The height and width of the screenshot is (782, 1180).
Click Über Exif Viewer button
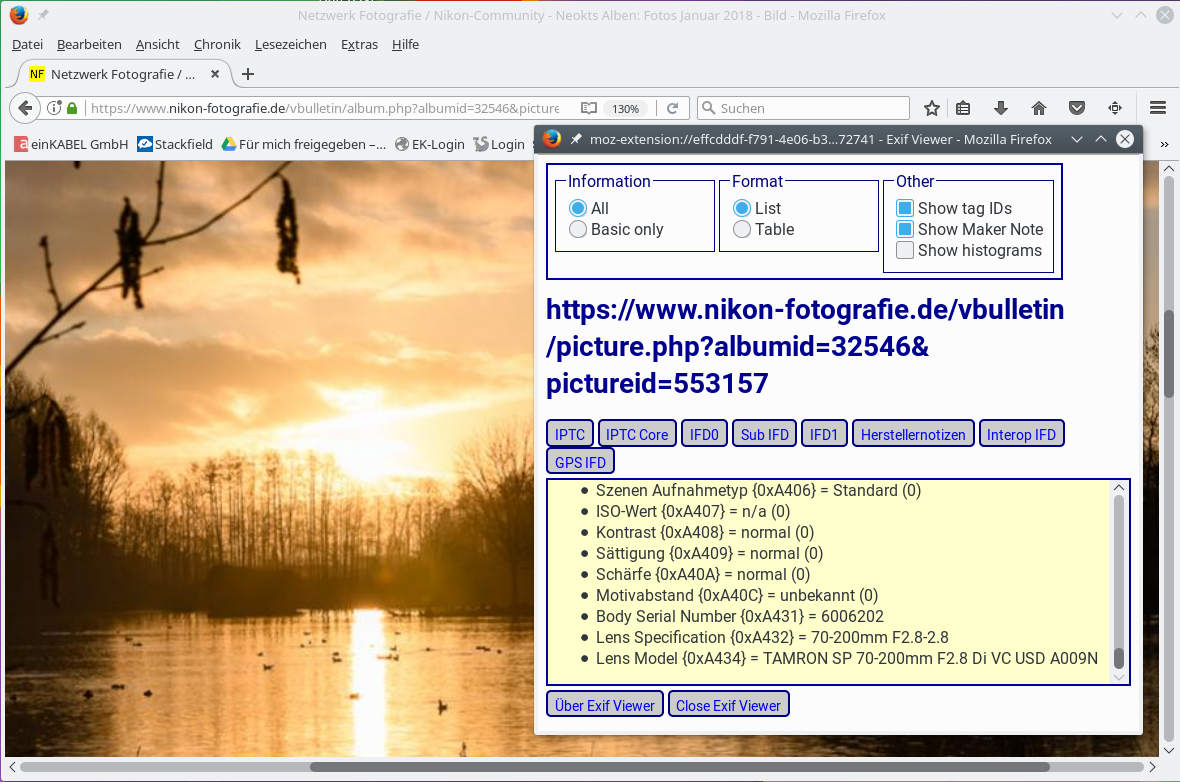[x=605, y=705]
